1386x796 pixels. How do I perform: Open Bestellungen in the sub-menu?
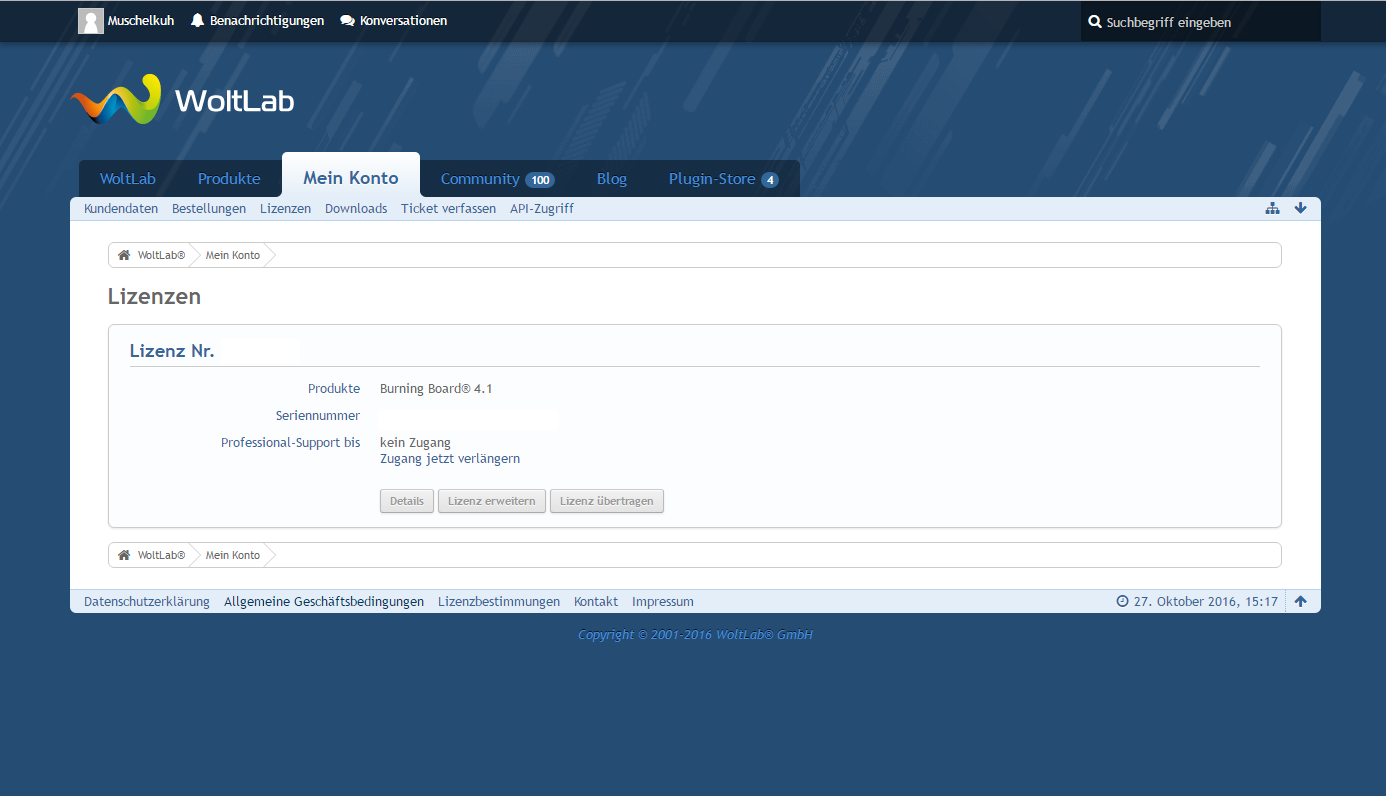coord(209,209)
